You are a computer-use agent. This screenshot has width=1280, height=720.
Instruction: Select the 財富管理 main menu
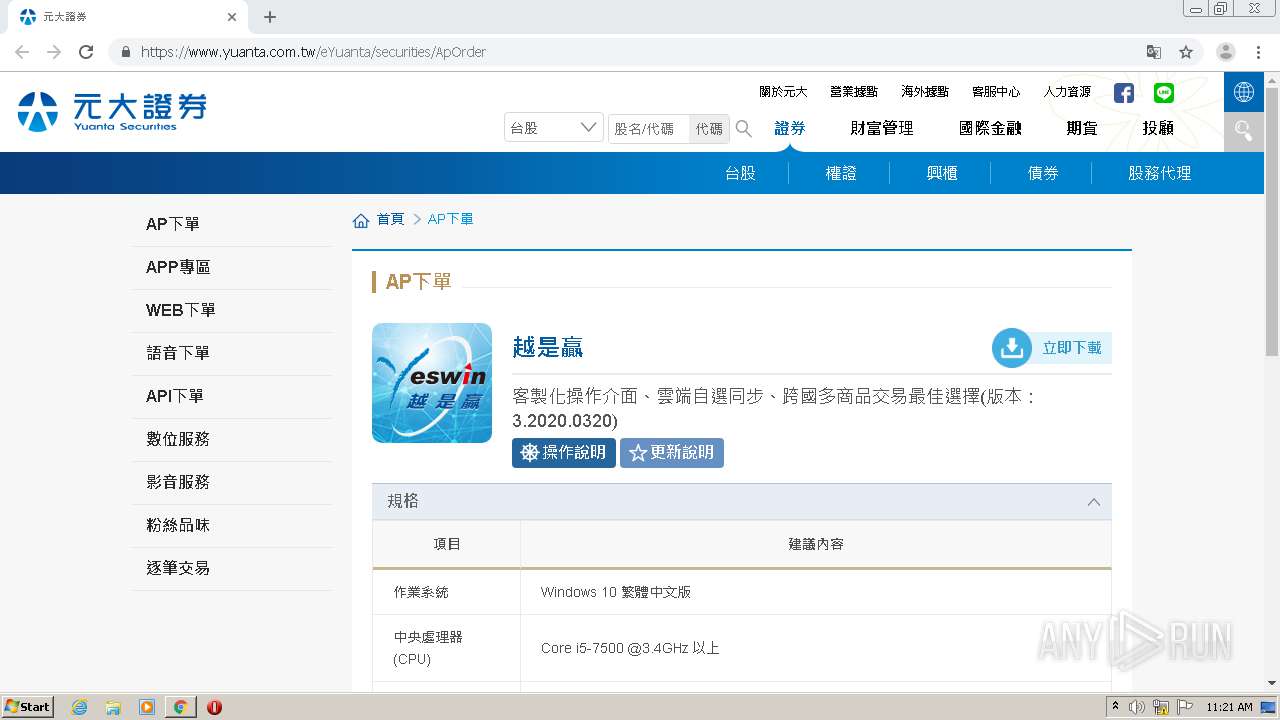pyautogui.click(x=882, y=128)
